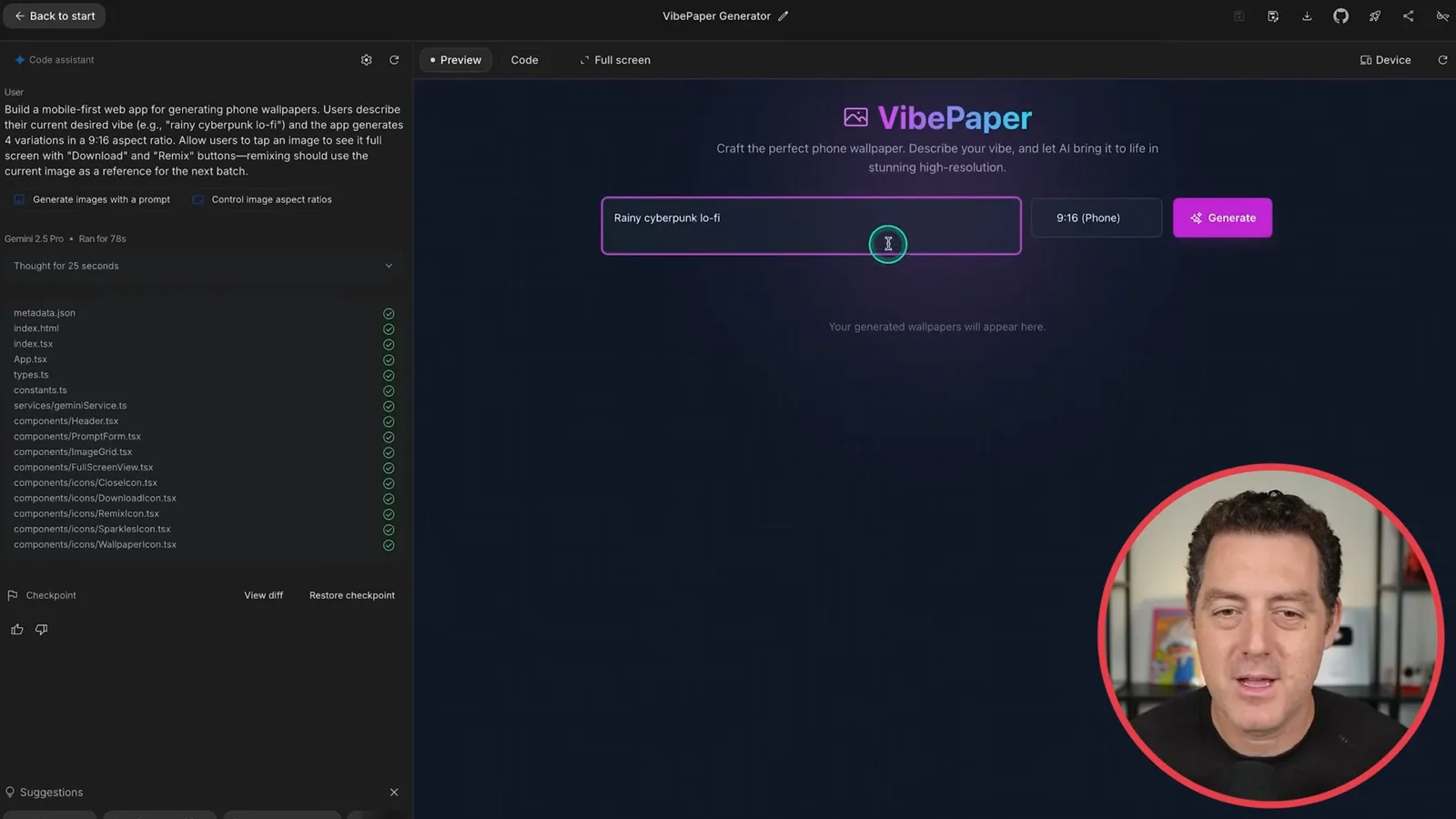Click the Checkpoint flag icon
The width and height of the screenshot is (1456, 819).
[x=13, y=595]
